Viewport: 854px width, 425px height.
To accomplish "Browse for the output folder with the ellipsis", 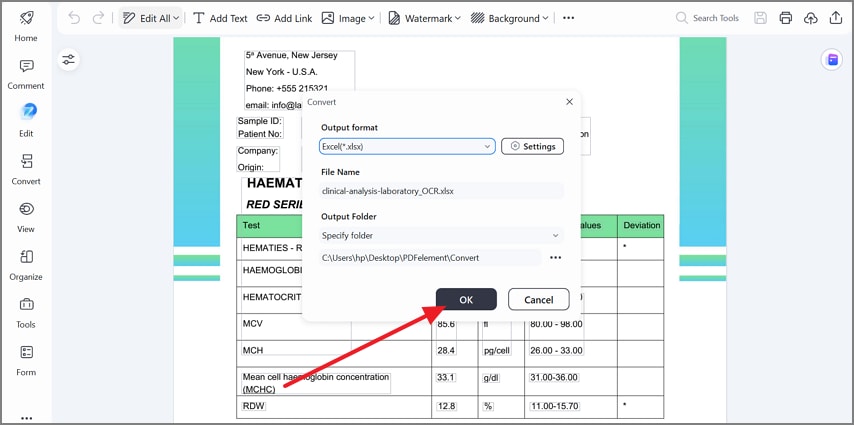I will pyautogui.click(x=556, y=258).
